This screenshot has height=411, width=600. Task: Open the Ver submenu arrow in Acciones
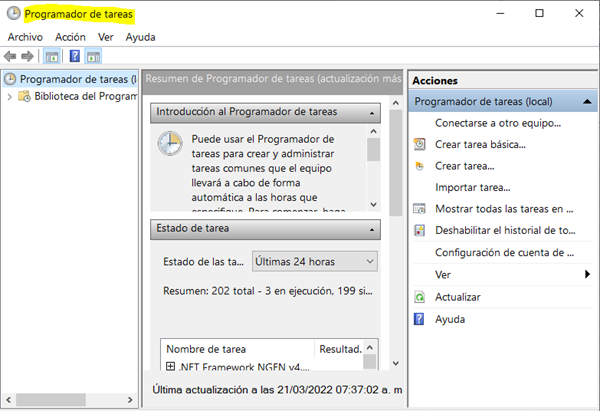(587, 274)
